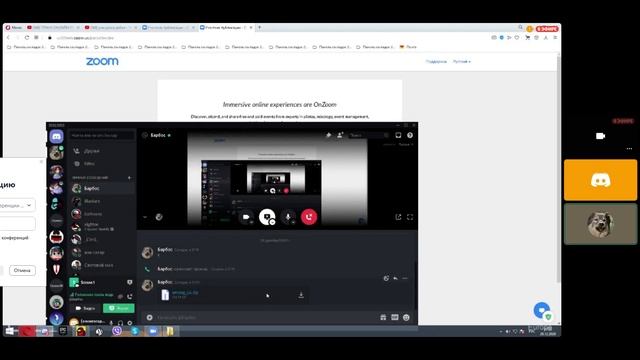Open the emoji picker in message box
640x360 pixels.
click(406, 317)
